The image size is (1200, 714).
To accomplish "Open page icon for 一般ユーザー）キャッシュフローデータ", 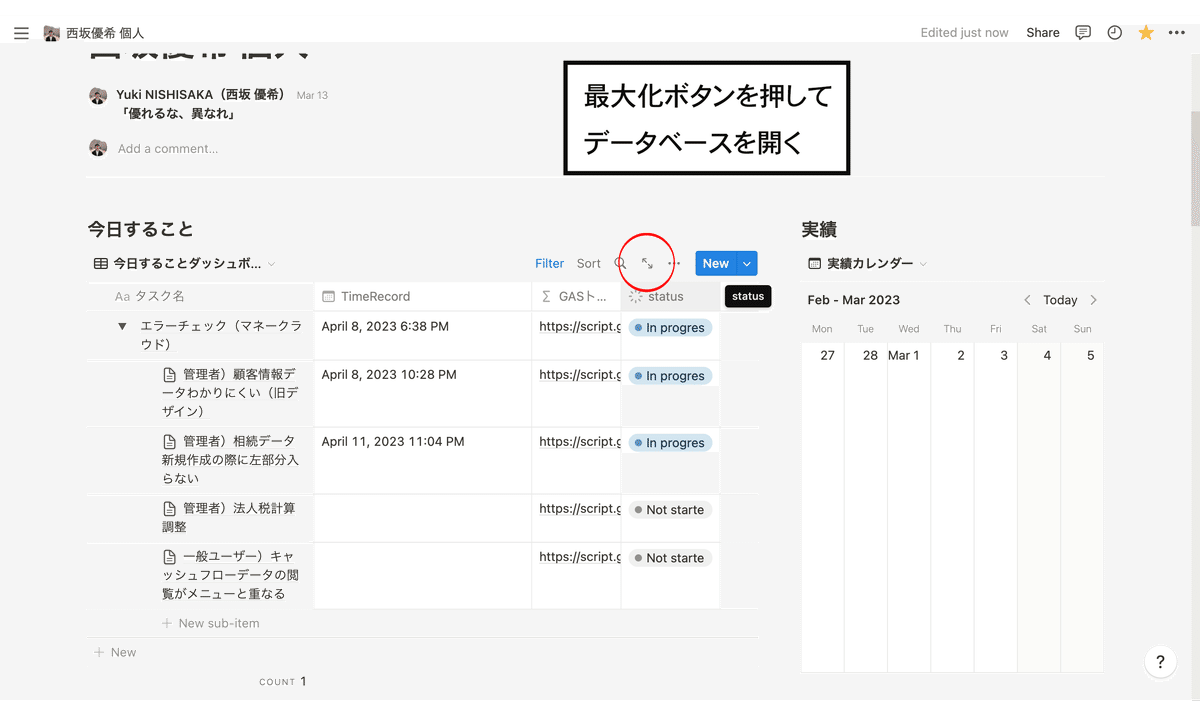I will tap(170, 557).
